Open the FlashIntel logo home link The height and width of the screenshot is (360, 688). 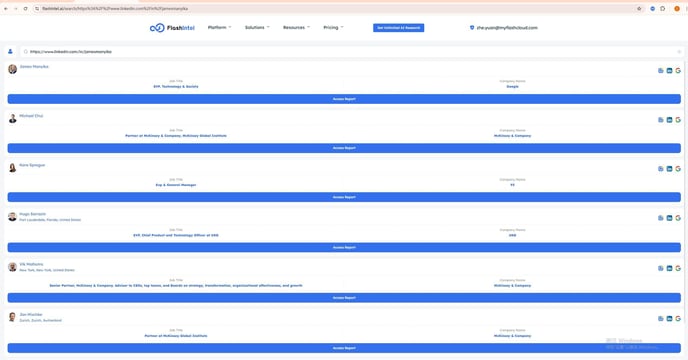(x=172, y=28)
